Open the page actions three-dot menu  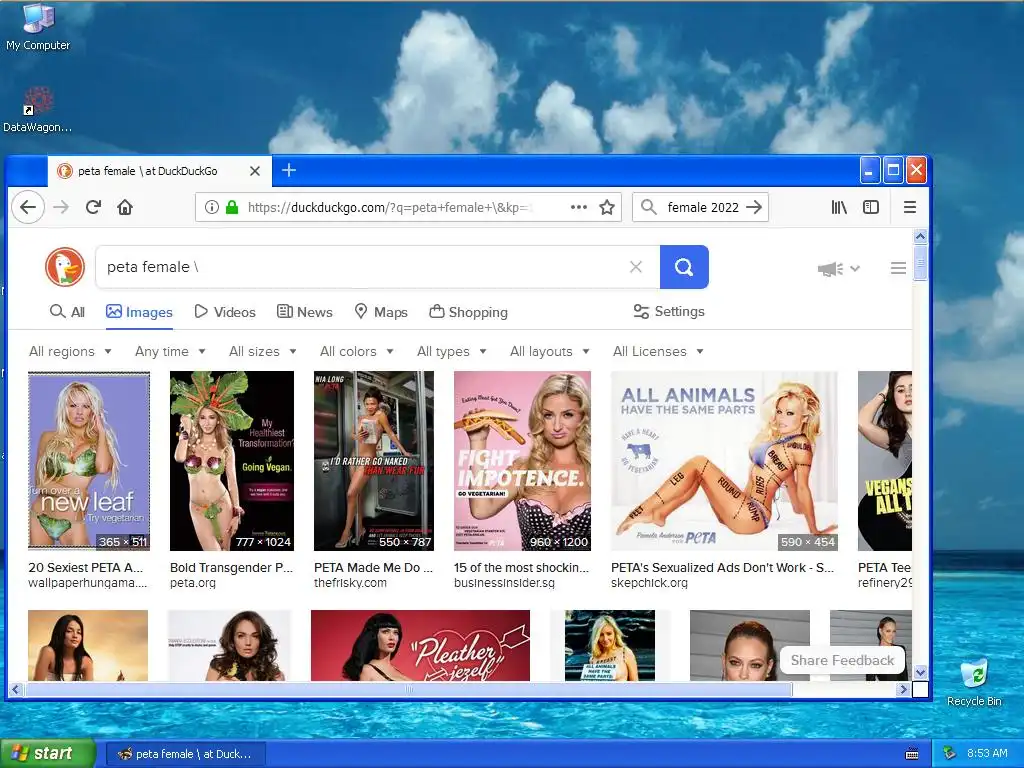pos(579,207)
